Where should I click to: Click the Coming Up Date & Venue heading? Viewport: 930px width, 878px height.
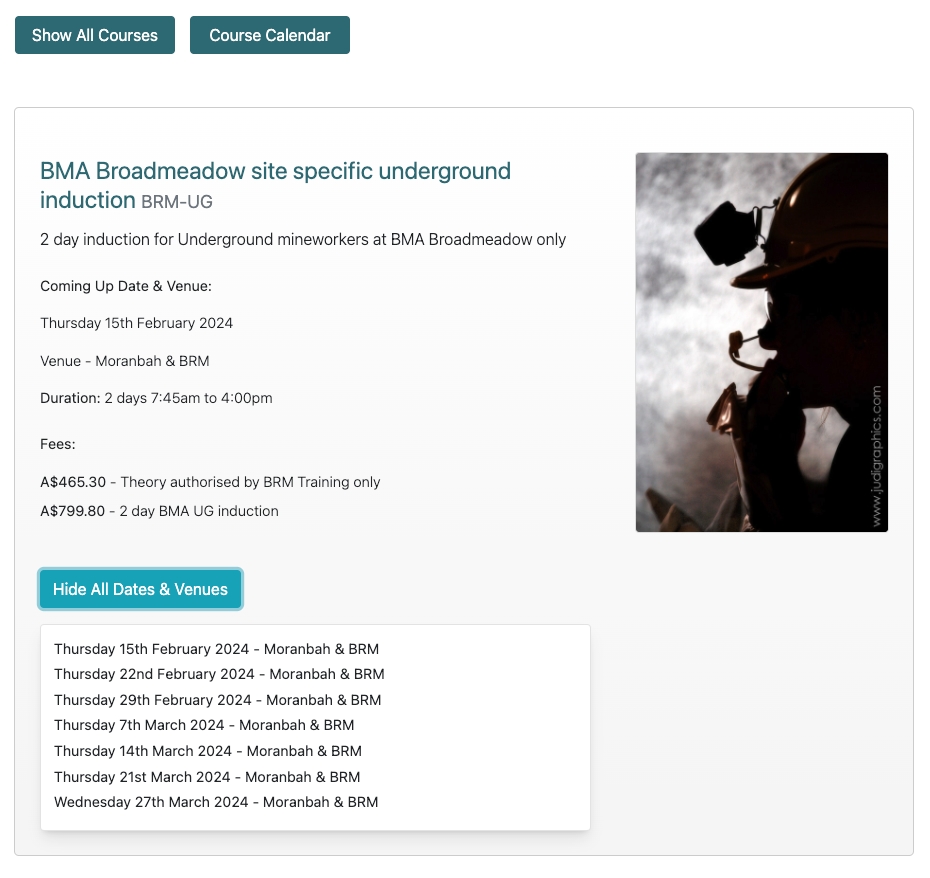(x=126, y=286)
